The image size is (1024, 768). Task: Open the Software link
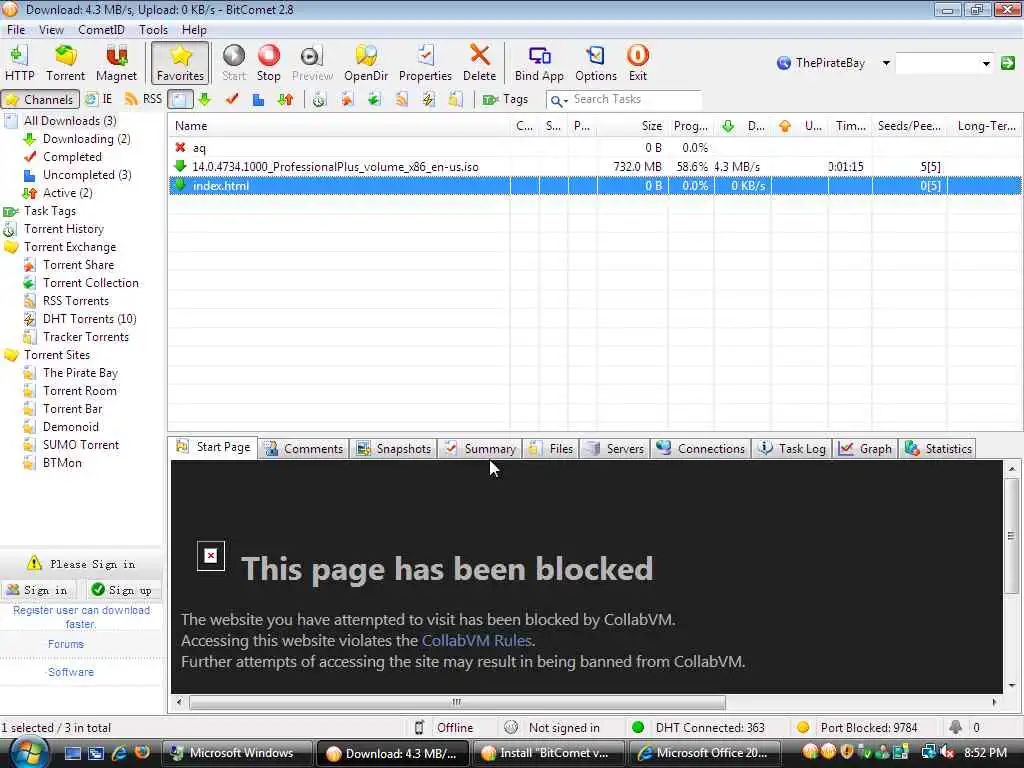tap(71, 672)
